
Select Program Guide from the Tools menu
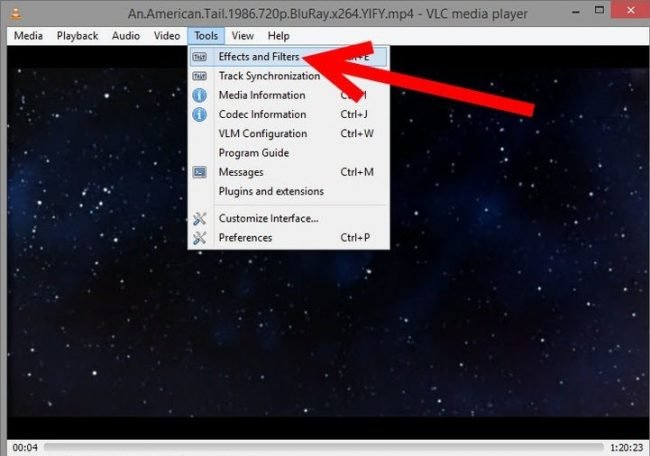(254, 153)
